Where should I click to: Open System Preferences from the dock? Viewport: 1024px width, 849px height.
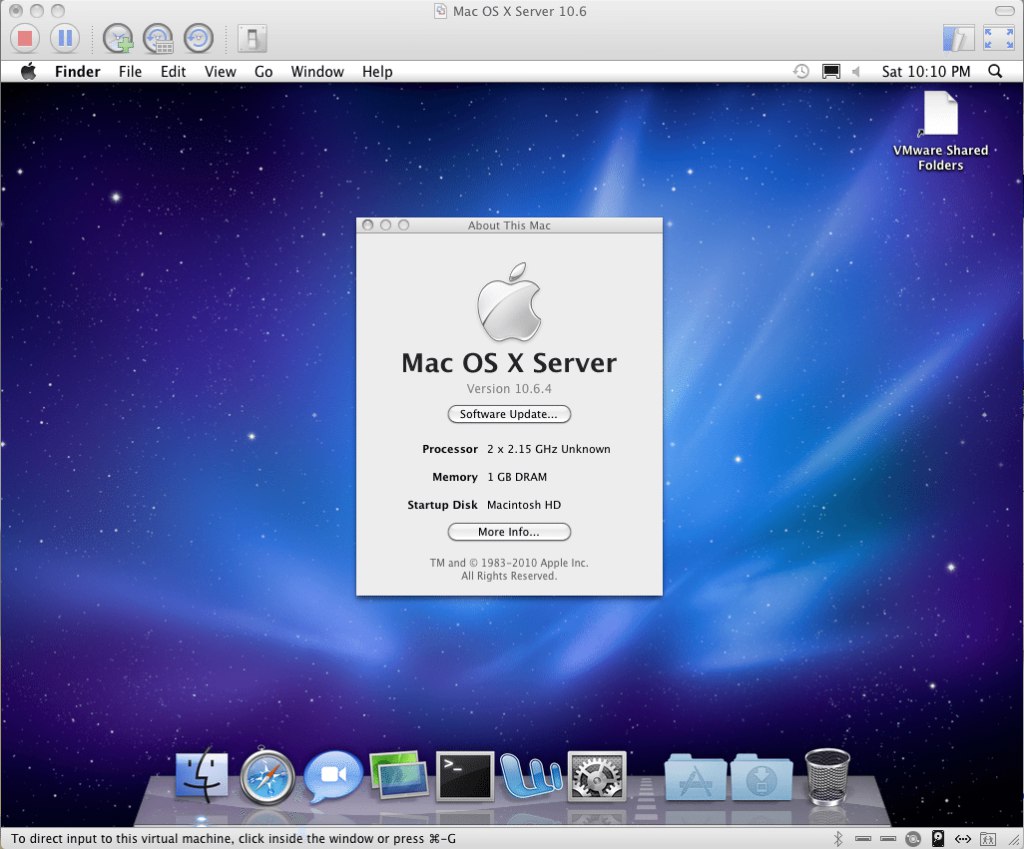[597, 776]
